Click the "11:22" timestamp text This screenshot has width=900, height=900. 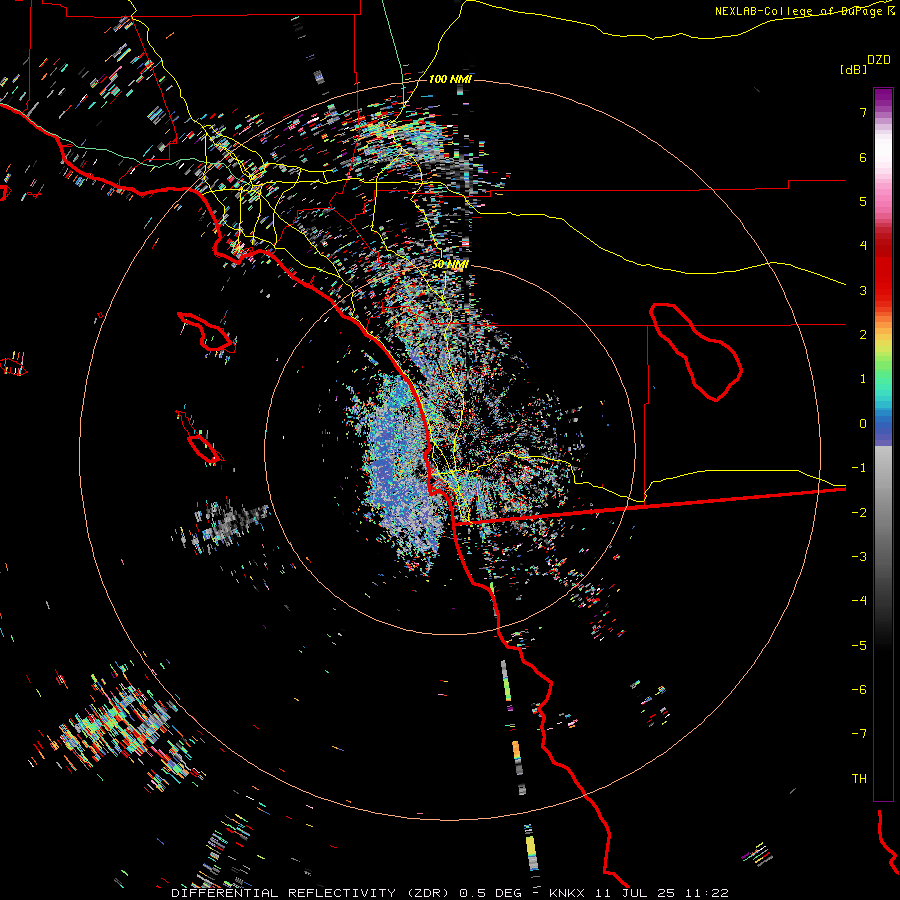pyautogui.click(x=707, y=893)
